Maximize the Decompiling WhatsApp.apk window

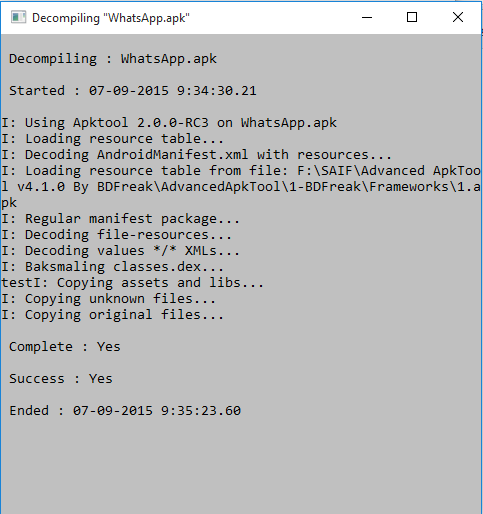click(412, 17)
